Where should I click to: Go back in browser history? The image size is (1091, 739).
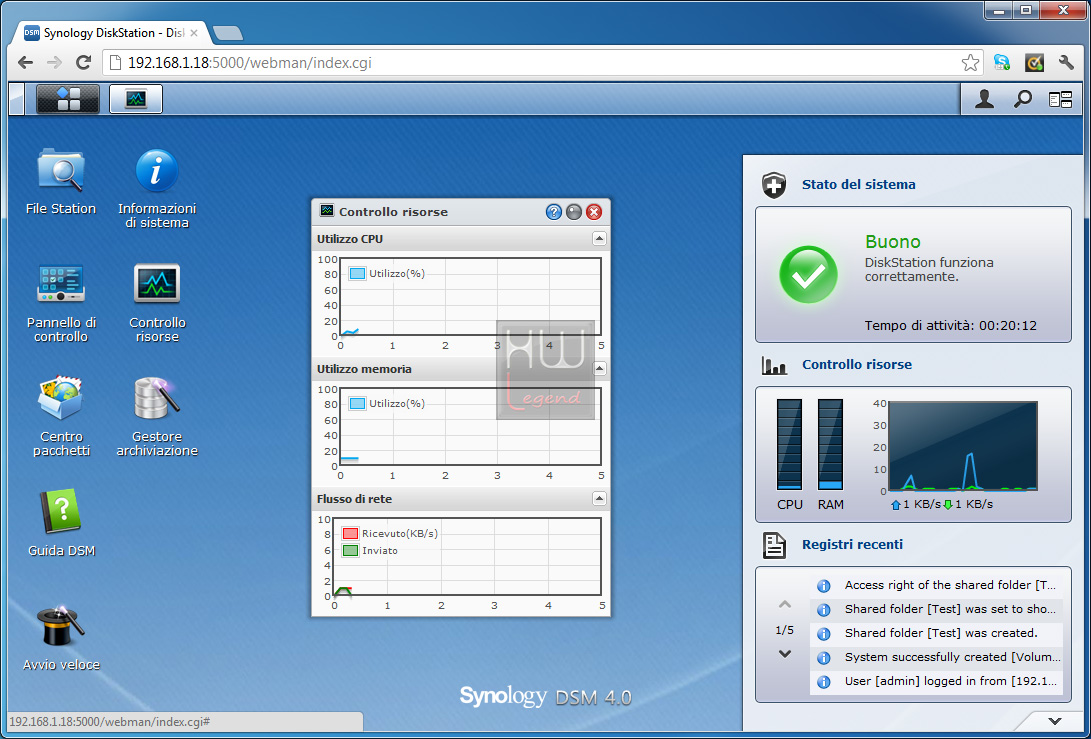click(x=26, y=63)
